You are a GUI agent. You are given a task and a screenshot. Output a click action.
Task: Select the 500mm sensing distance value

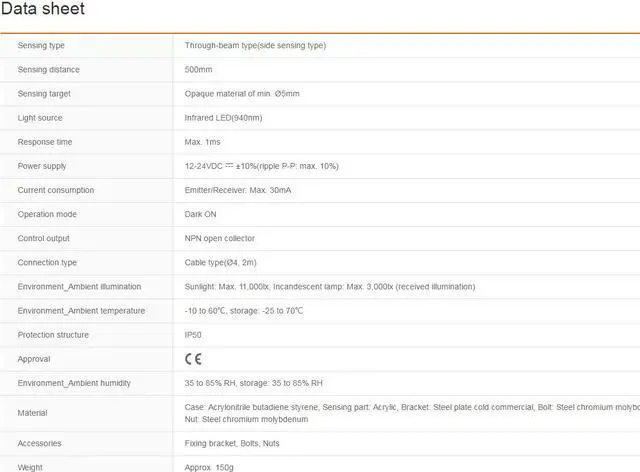click(199, 70)
